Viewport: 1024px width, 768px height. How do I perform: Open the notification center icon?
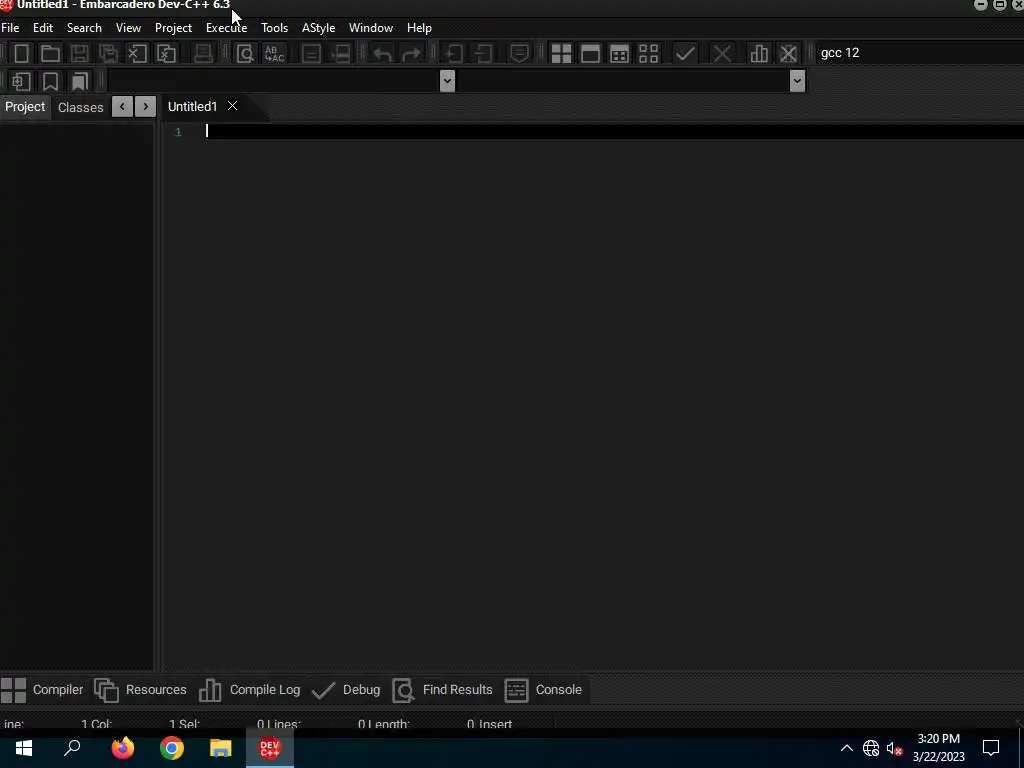(x=991, y=748)
